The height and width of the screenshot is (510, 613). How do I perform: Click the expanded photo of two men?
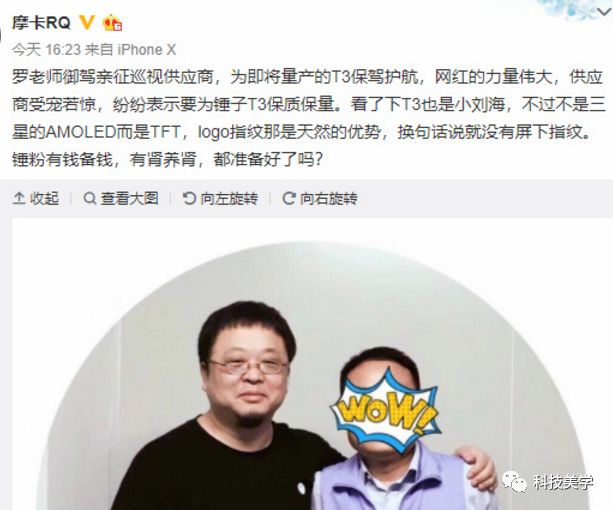306,363
